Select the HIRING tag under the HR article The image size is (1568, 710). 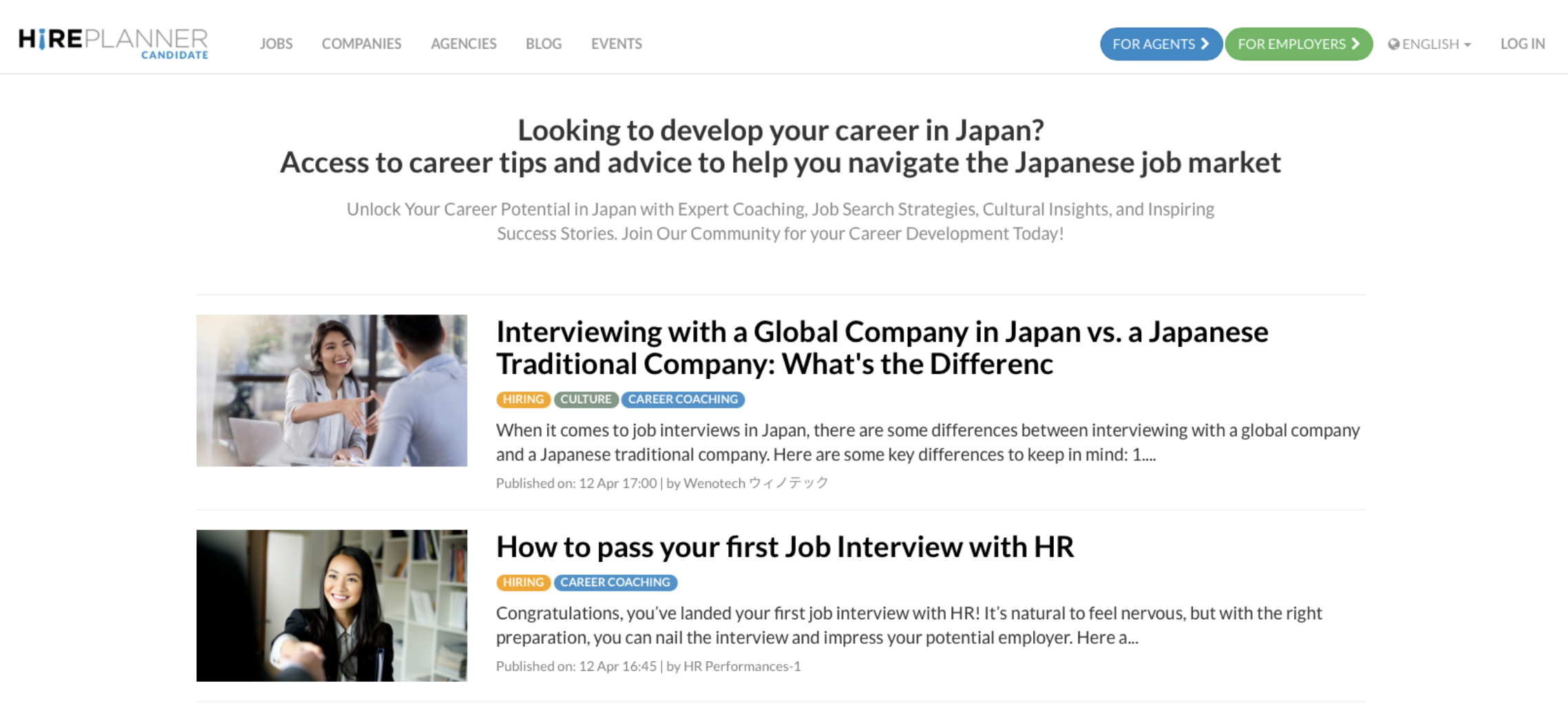click(523, 582)
